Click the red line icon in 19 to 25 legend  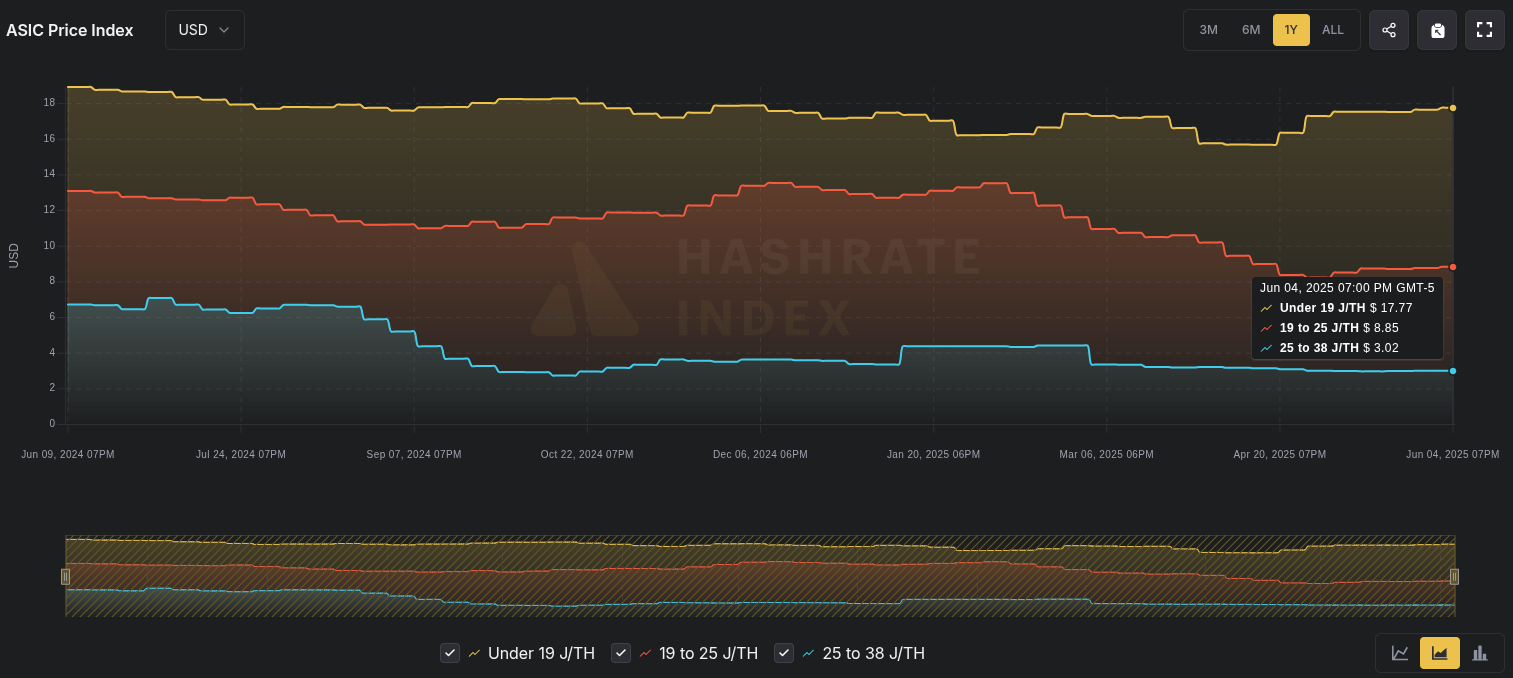(x=645, y=653)
